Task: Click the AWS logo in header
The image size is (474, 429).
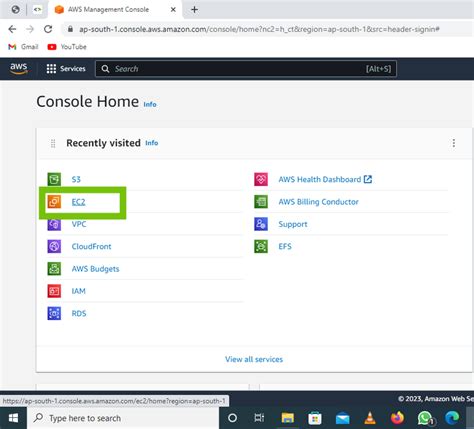Action: (19, 68)
